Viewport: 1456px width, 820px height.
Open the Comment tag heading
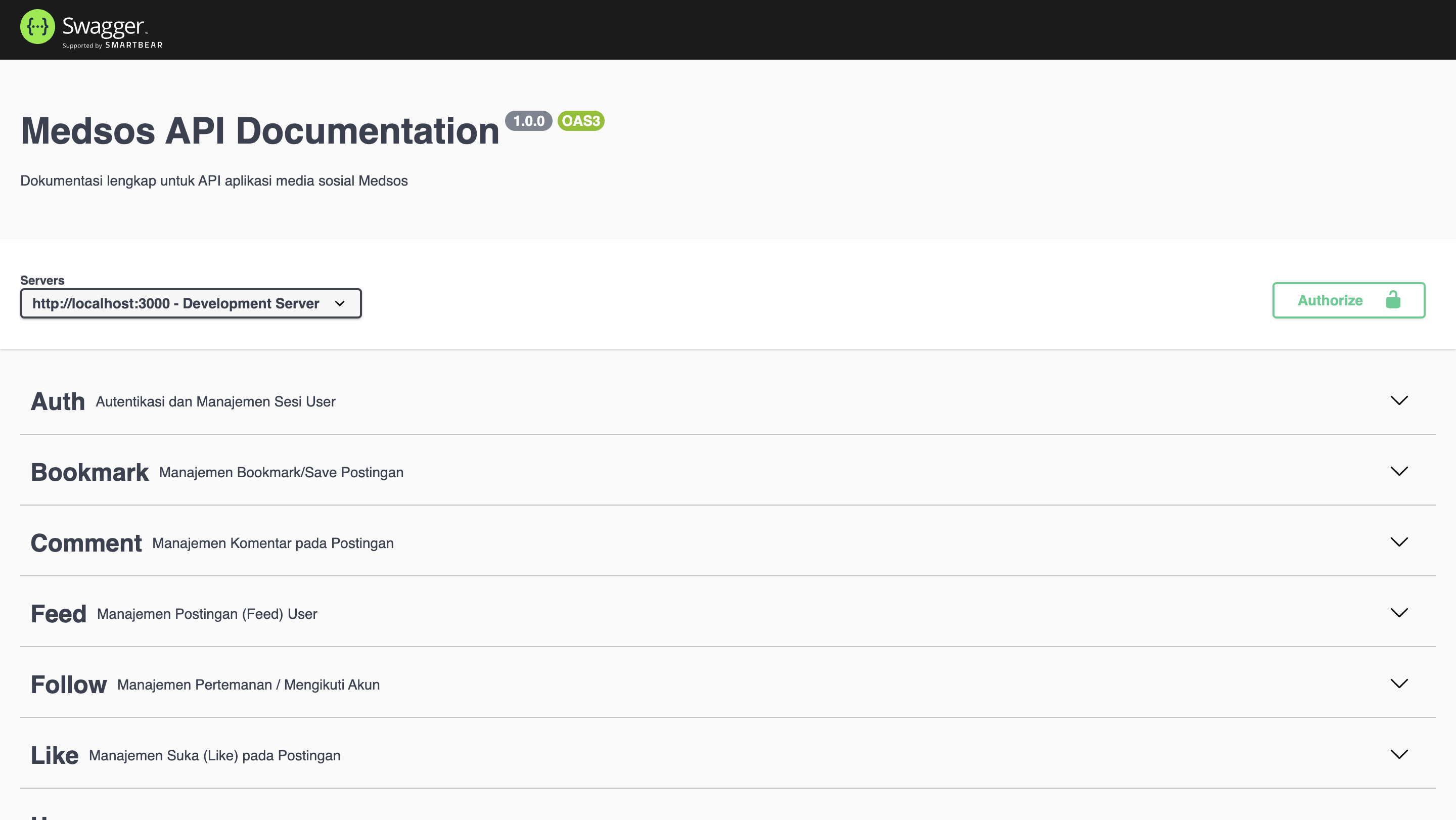pos(86,543)
